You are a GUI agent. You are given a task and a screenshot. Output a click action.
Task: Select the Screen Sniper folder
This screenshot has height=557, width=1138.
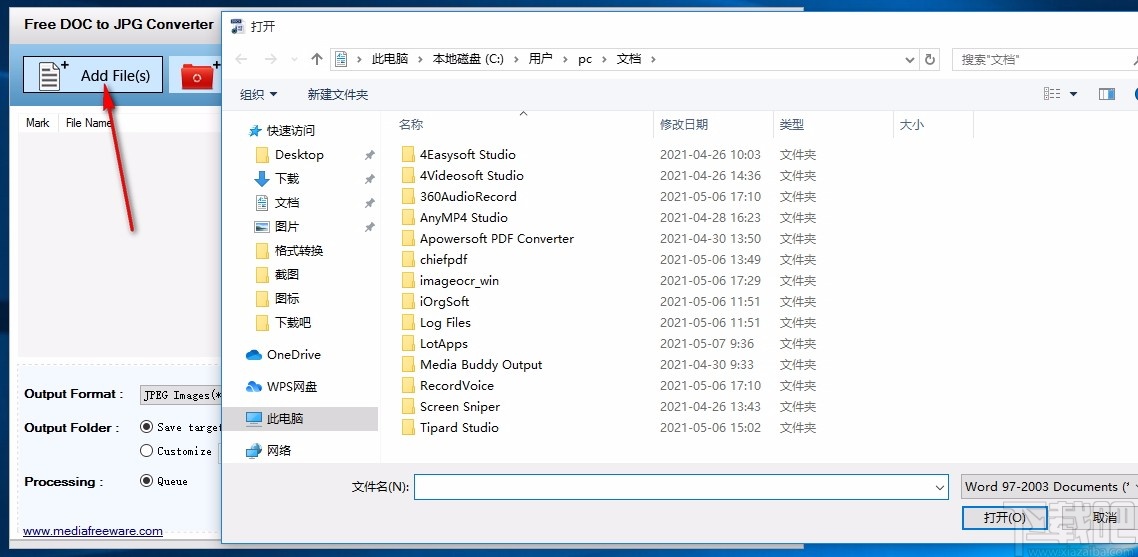(x=459, y=407)
